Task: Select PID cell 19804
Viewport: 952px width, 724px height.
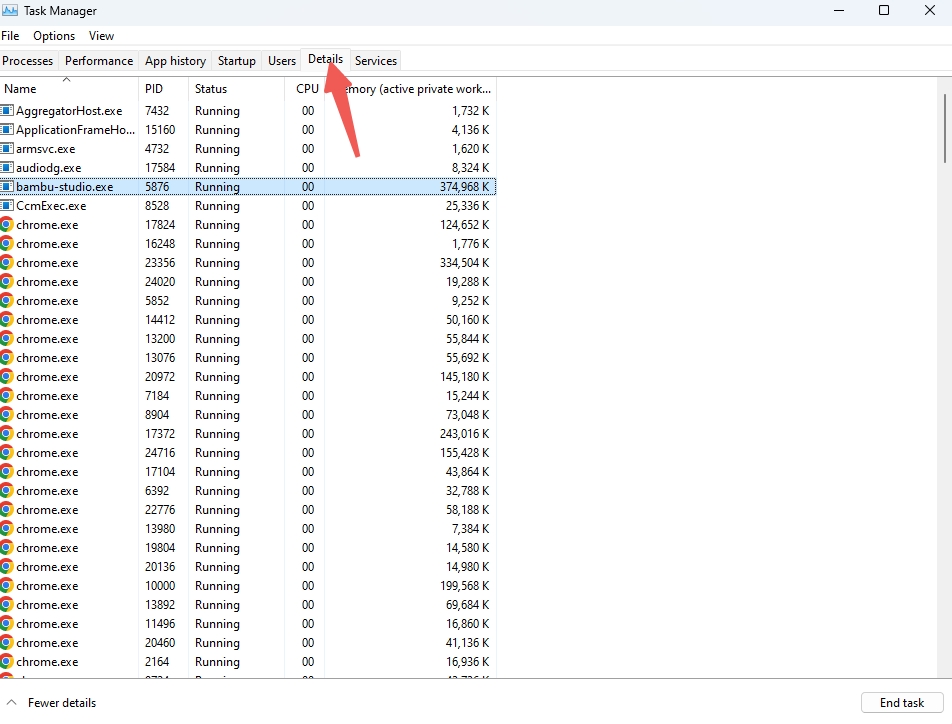Action: pyautogui.click(x=160, y=547)
